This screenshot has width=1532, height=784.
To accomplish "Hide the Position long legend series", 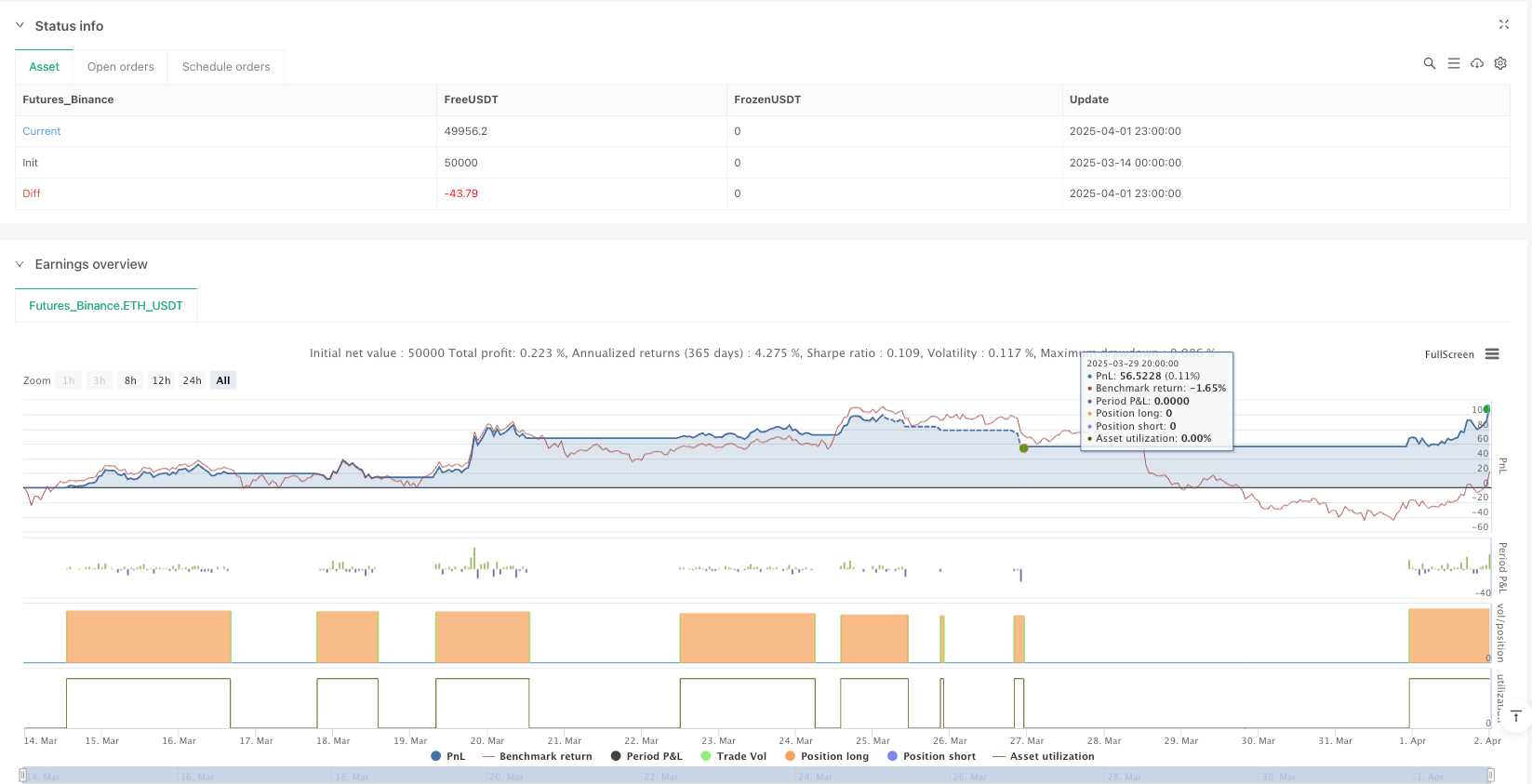I will pyautogui.click(x=826, y=756).
